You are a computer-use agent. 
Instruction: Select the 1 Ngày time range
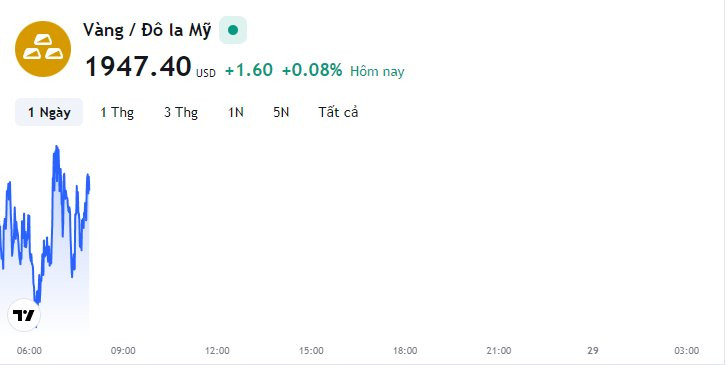(x=49, y=112)
